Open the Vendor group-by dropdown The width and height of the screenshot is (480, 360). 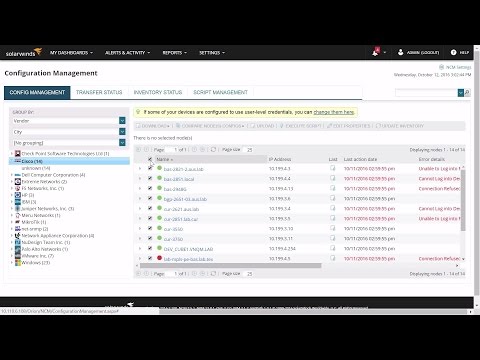(122, 121)
